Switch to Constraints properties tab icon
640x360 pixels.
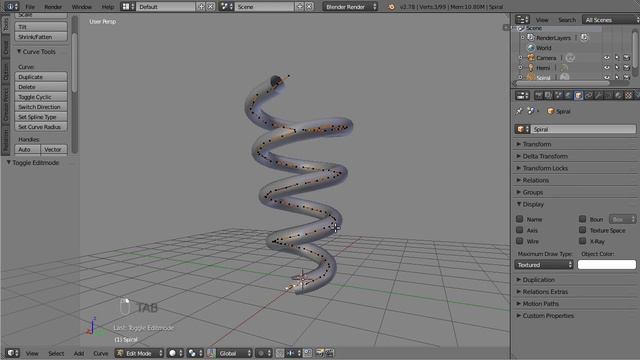pyautogui.click(x=588, y=96)
